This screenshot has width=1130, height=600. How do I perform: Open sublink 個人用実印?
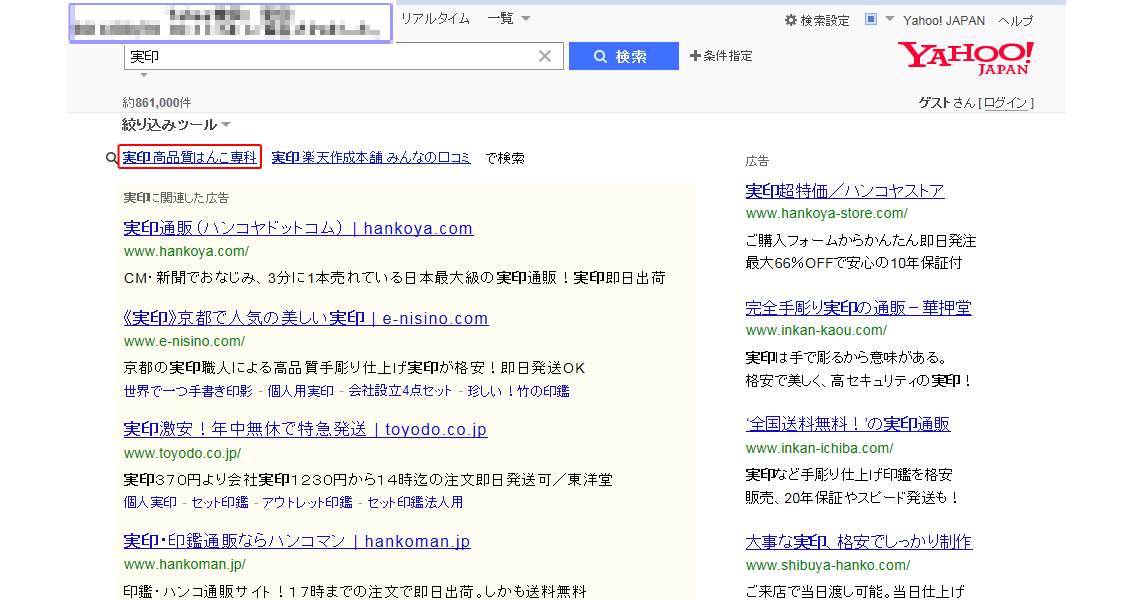[x=301, y=390]
